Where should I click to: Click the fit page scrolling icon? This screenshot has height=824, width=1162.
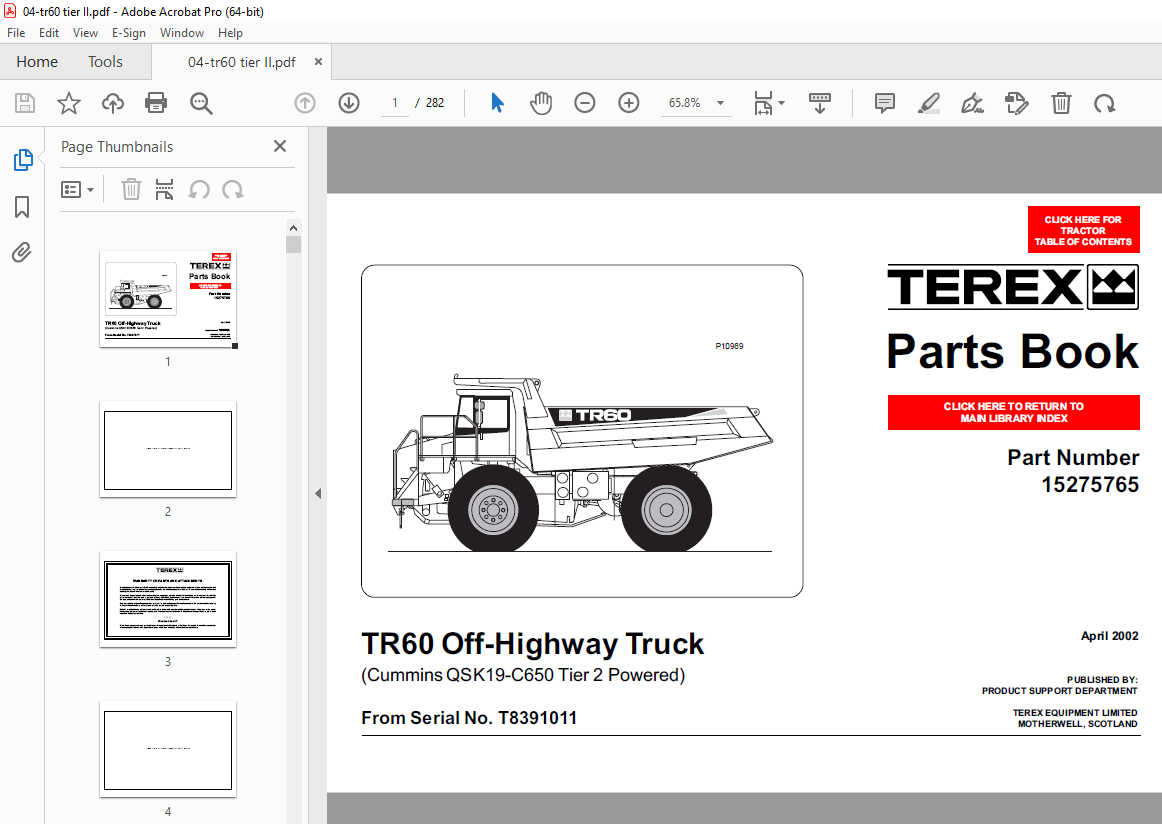tap(763, 103)
